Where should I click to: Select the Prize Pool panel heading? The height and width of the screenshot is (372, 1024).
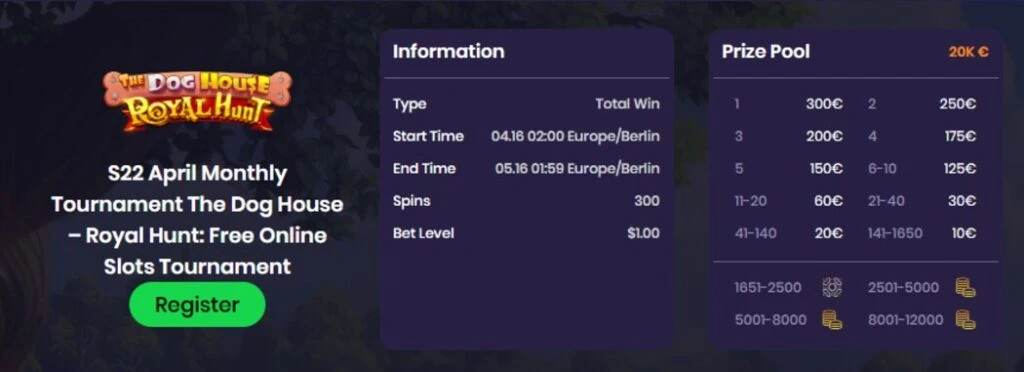(x=765, y=52)
